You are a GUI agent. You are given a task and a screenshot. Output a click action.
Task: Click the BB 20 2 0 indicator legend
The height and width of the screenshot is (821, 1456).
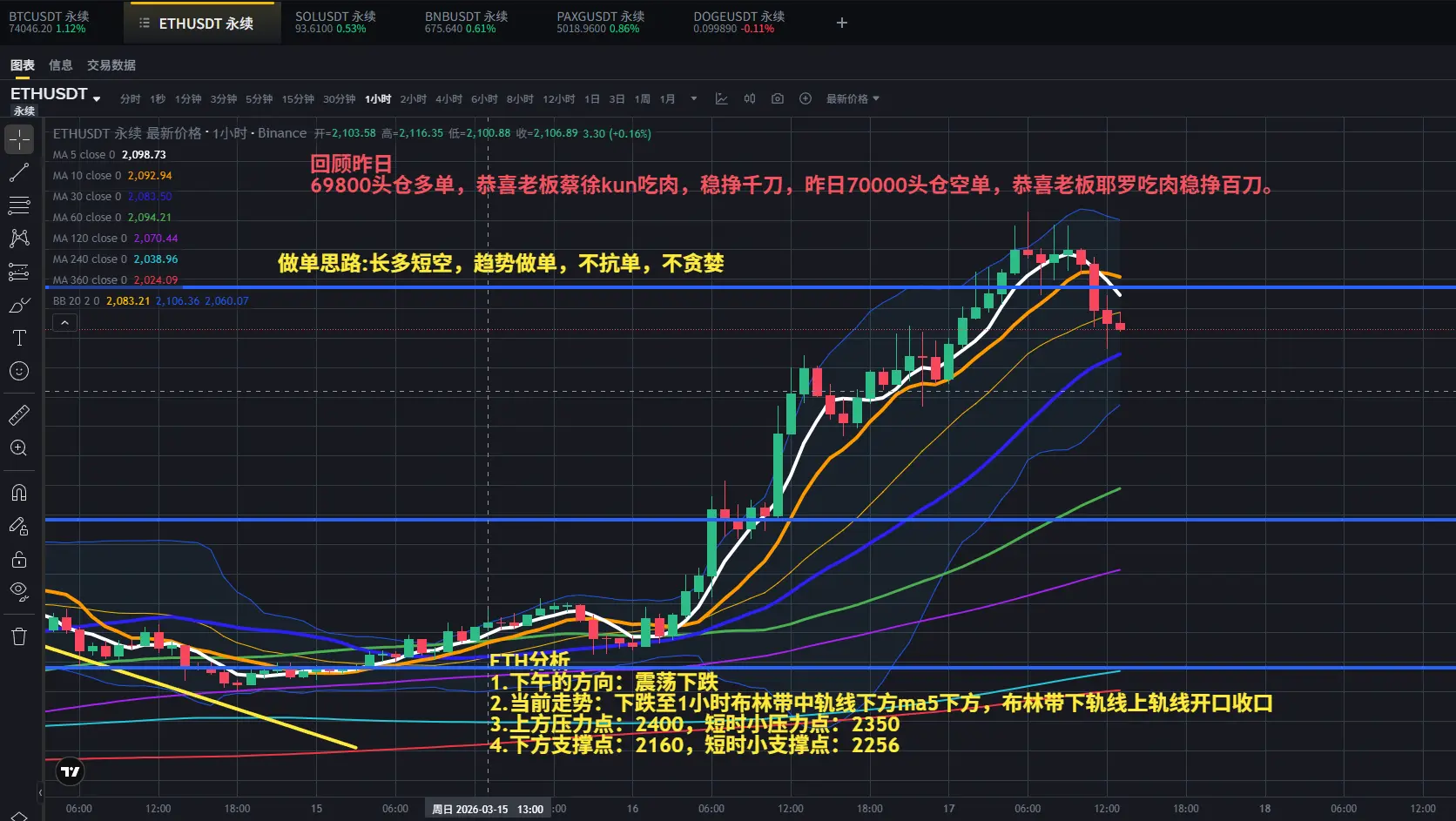[151, 300]
